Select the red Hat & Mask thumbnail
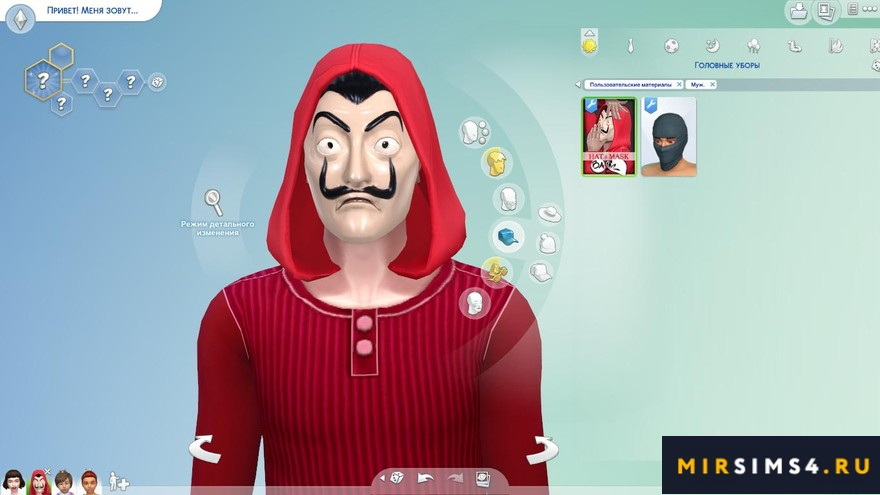The width and height of the screenshot is (880, 495). 609,136
